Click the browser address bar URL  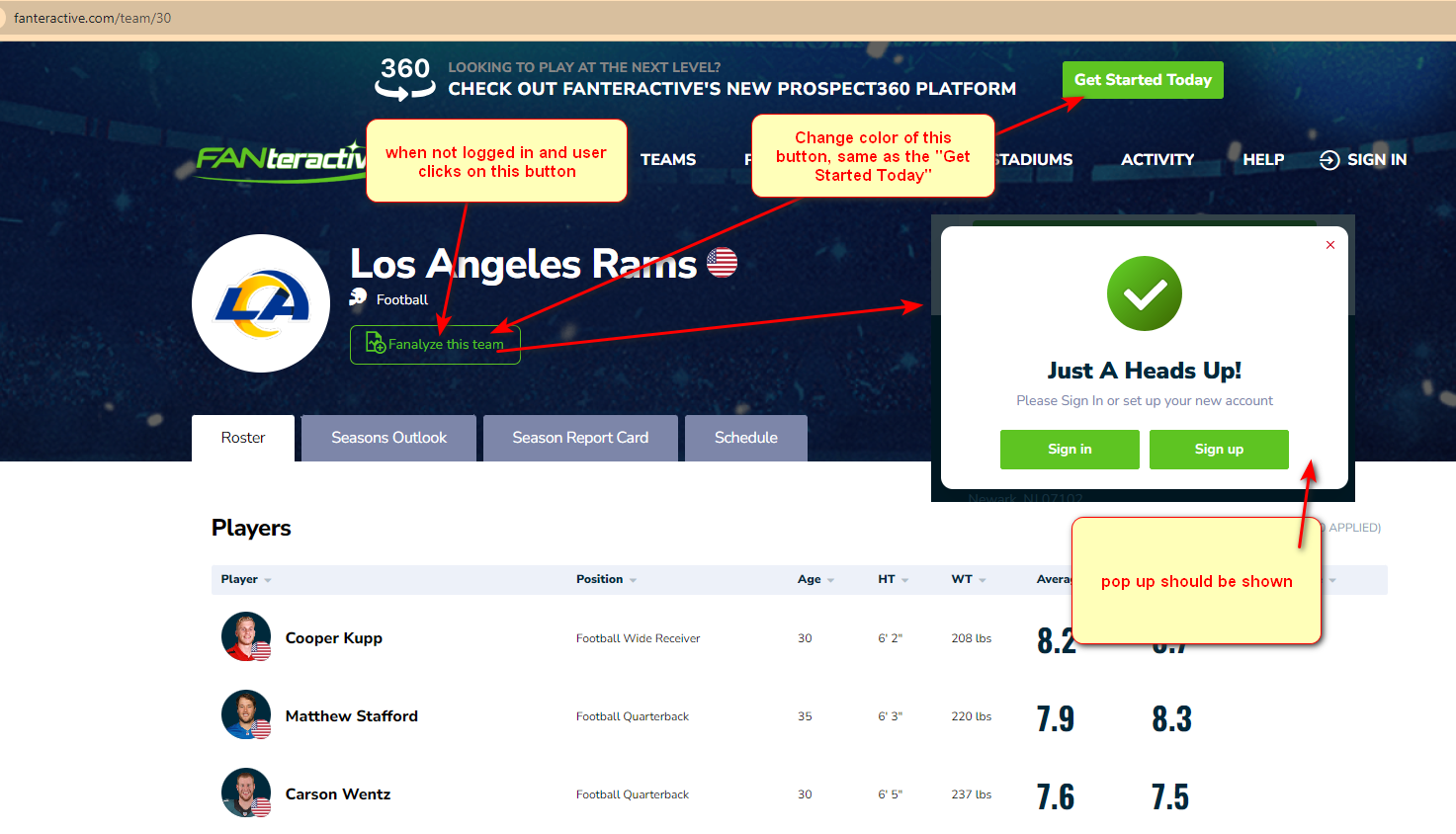point(92,18)
